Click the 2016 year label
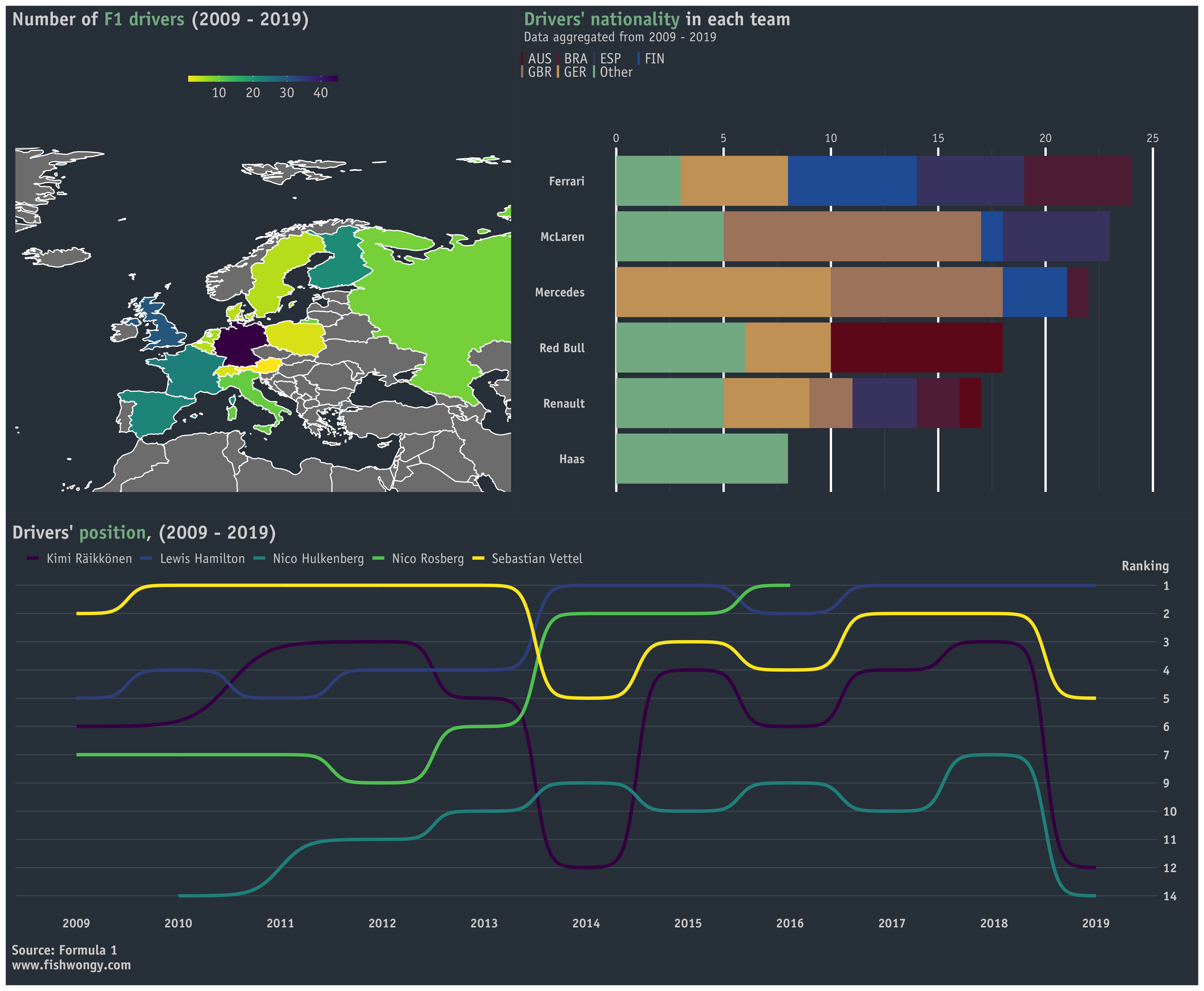Screen dimensions: 1204x991 pos(790,923)
